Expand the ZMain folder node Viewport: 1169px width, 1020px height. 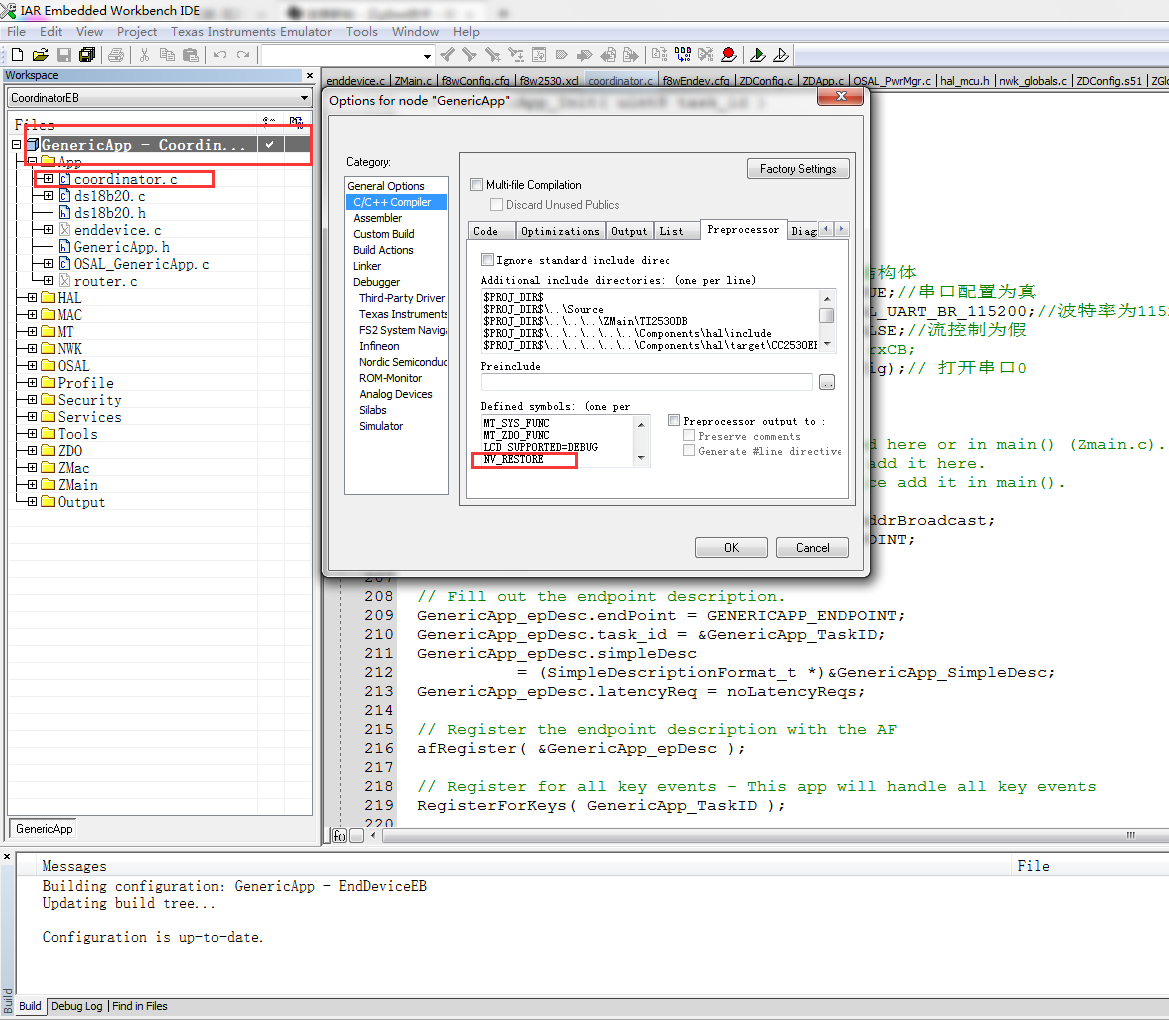click(x=32, y=485)
